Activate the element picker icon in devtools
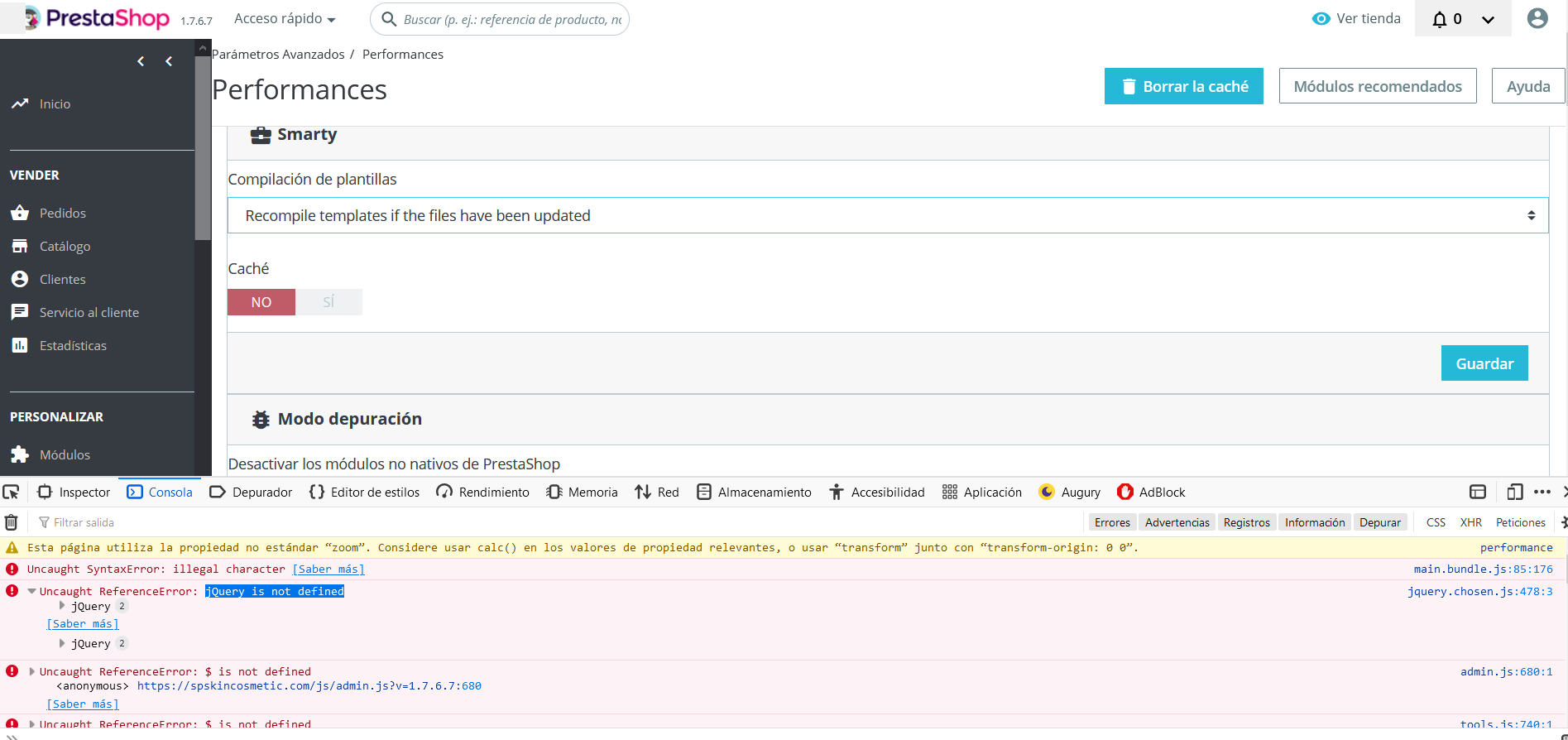Screen dimensions: 1568x740 [11, 492]
